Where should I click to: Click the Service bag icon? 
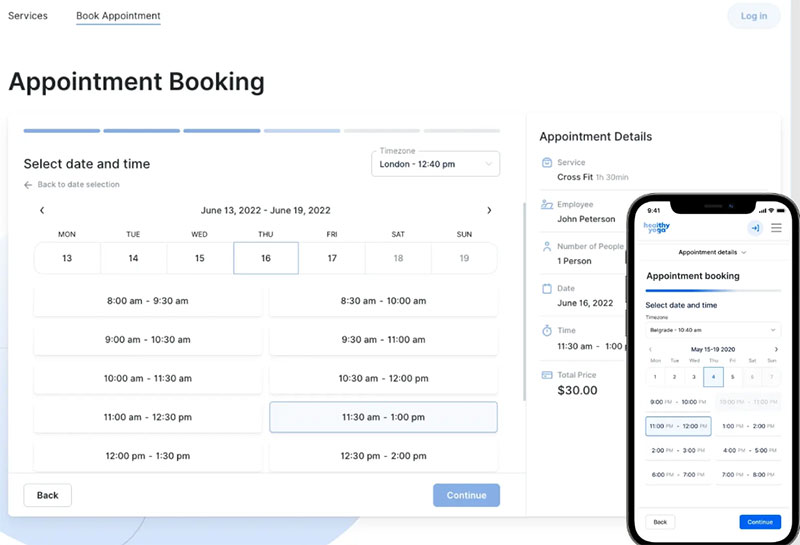tap(546, 163)
